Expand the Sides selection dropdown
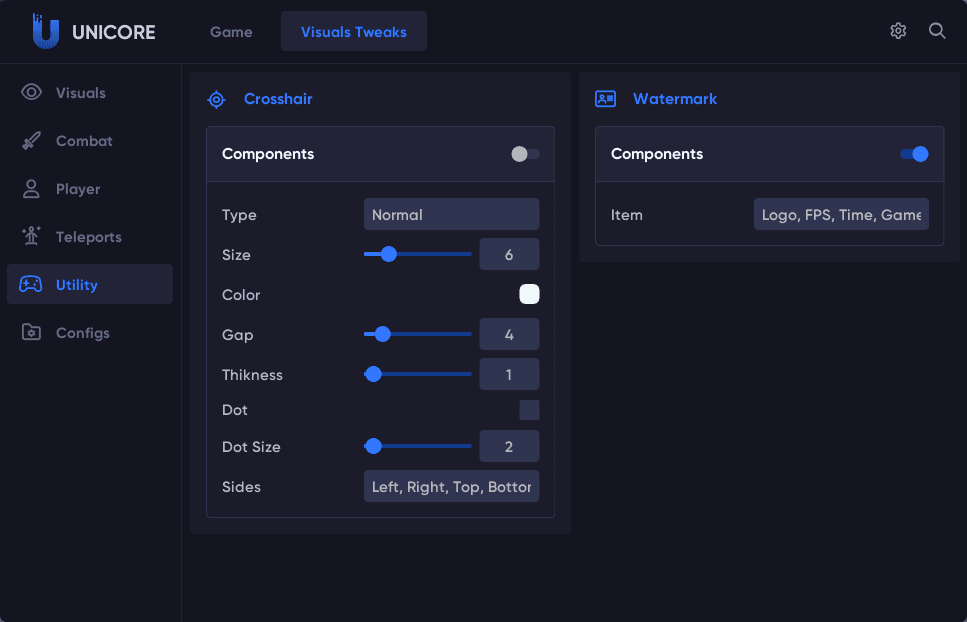 point(451,487)
